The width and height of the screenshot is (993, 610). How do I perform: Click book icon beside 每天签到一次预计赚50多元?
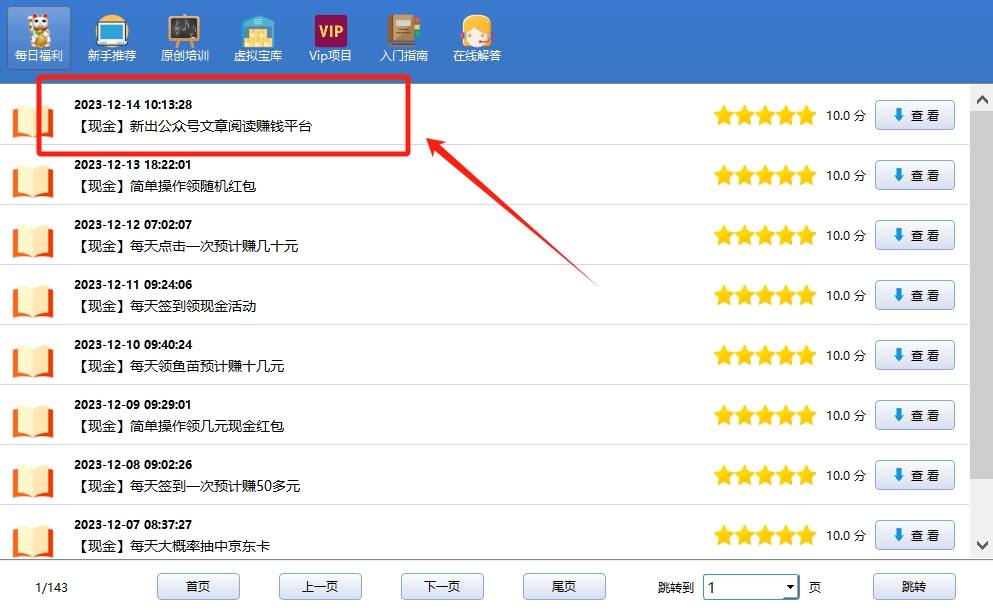(x=33, y=481)
